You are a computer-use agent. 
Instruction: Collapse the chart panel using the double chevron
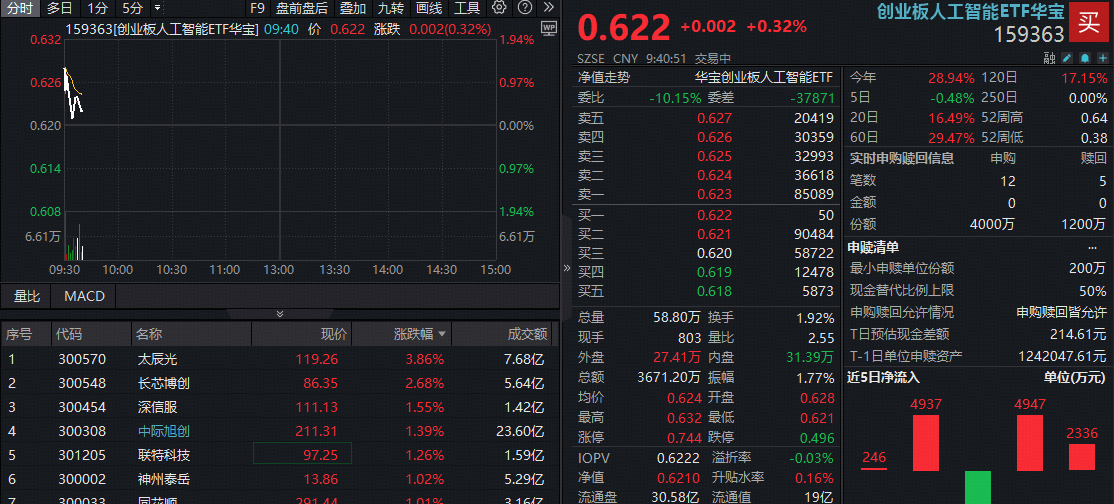pyautogui.click(x=280, y=313)
